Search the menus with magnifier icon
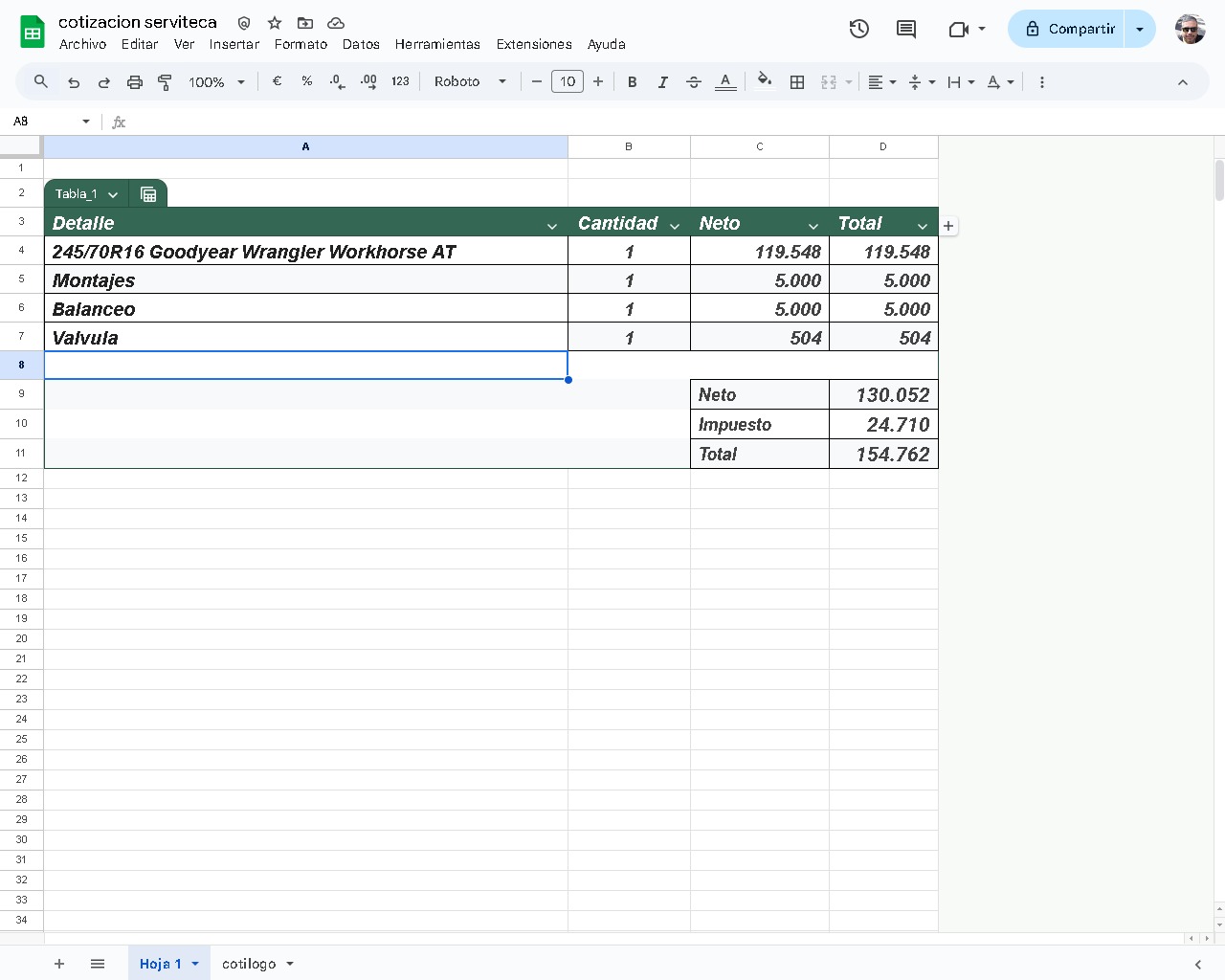The height and width of the screenshot is (980, 1225). (41, 82)
